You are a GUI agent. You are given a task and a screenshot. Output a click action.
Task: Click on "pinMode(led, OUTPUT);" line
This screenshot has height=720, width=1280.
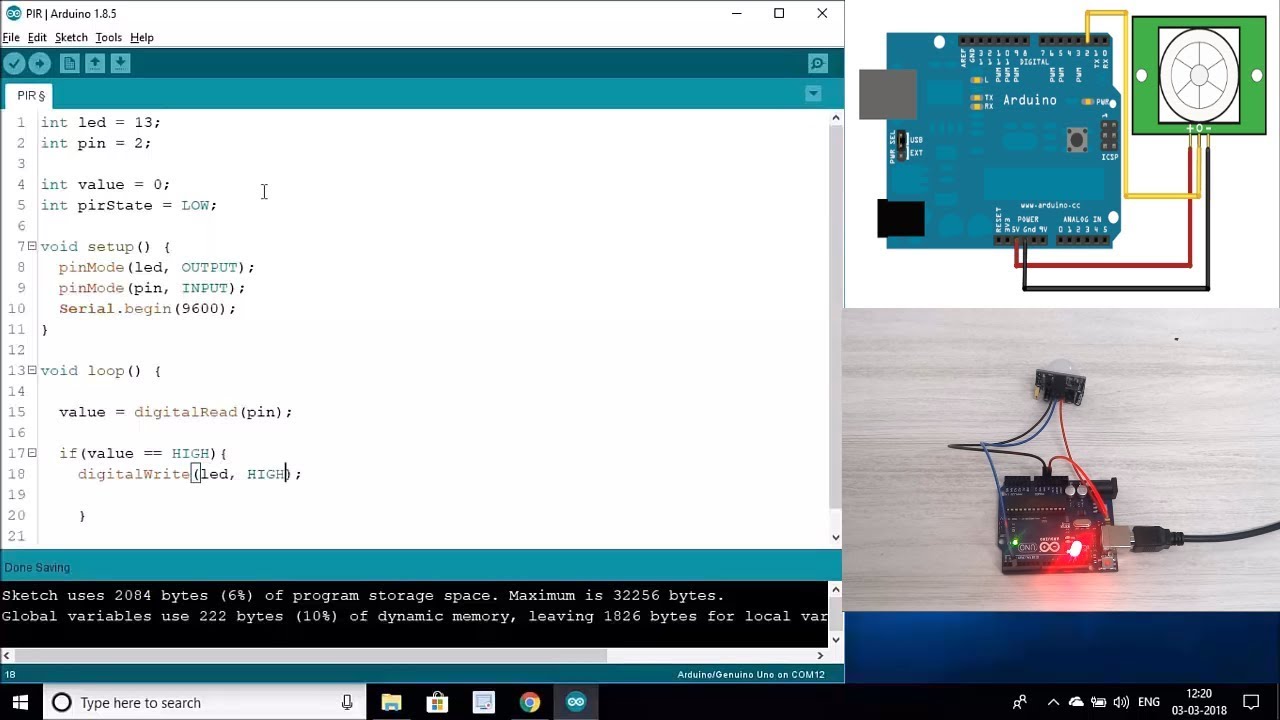click(157, 267)
